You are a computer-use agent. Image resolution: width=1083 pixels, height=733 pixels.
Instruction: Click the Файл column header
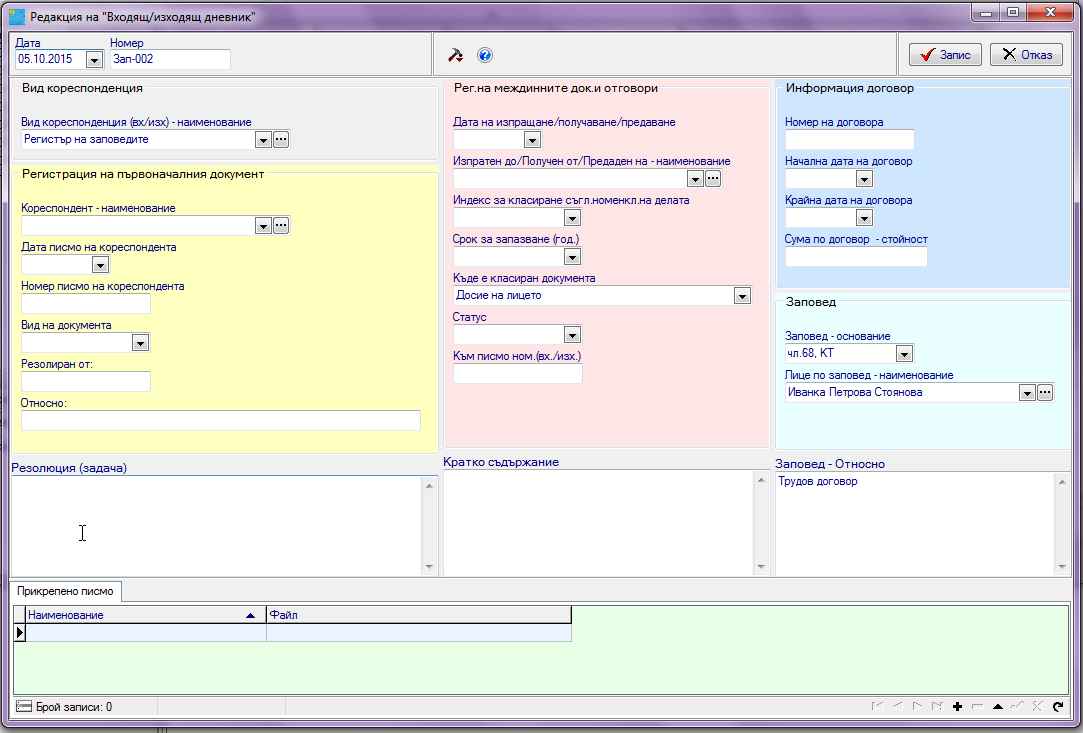[x=419, y=615]
